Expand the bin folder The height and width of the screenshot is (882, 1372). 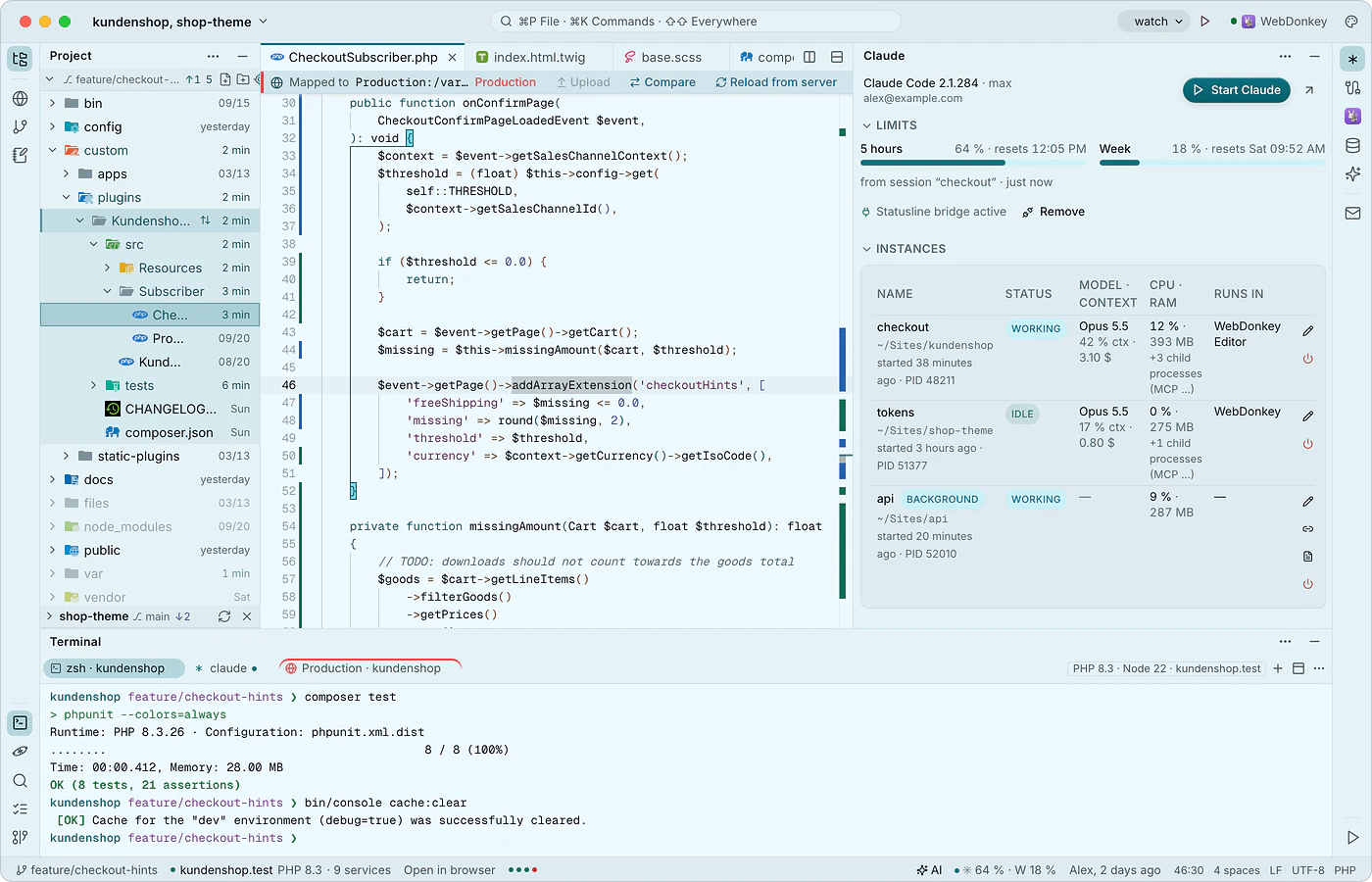(x=52, y=103)
